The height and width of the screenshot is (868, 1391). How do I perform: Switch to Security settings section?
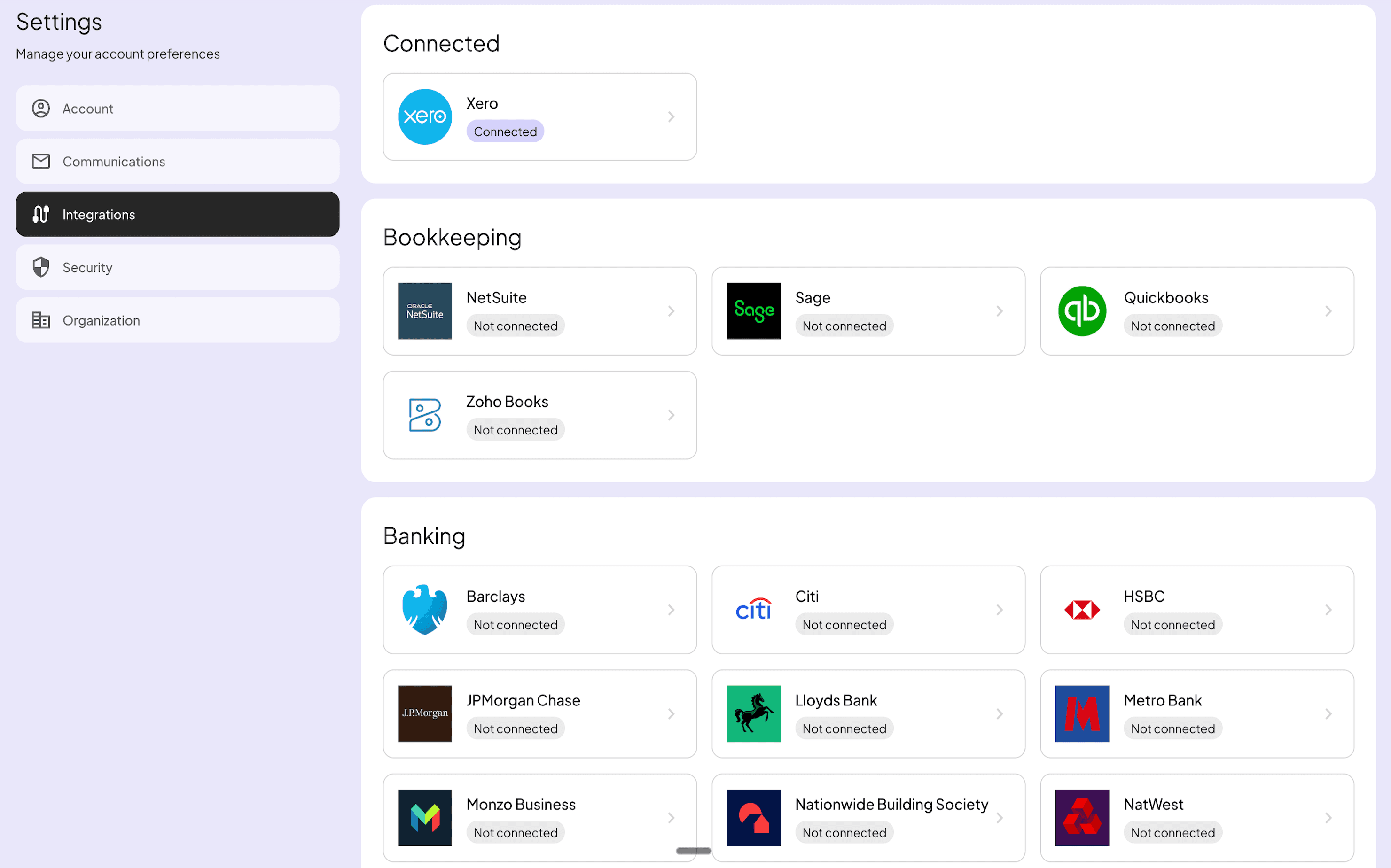click(x=177, y=268)
